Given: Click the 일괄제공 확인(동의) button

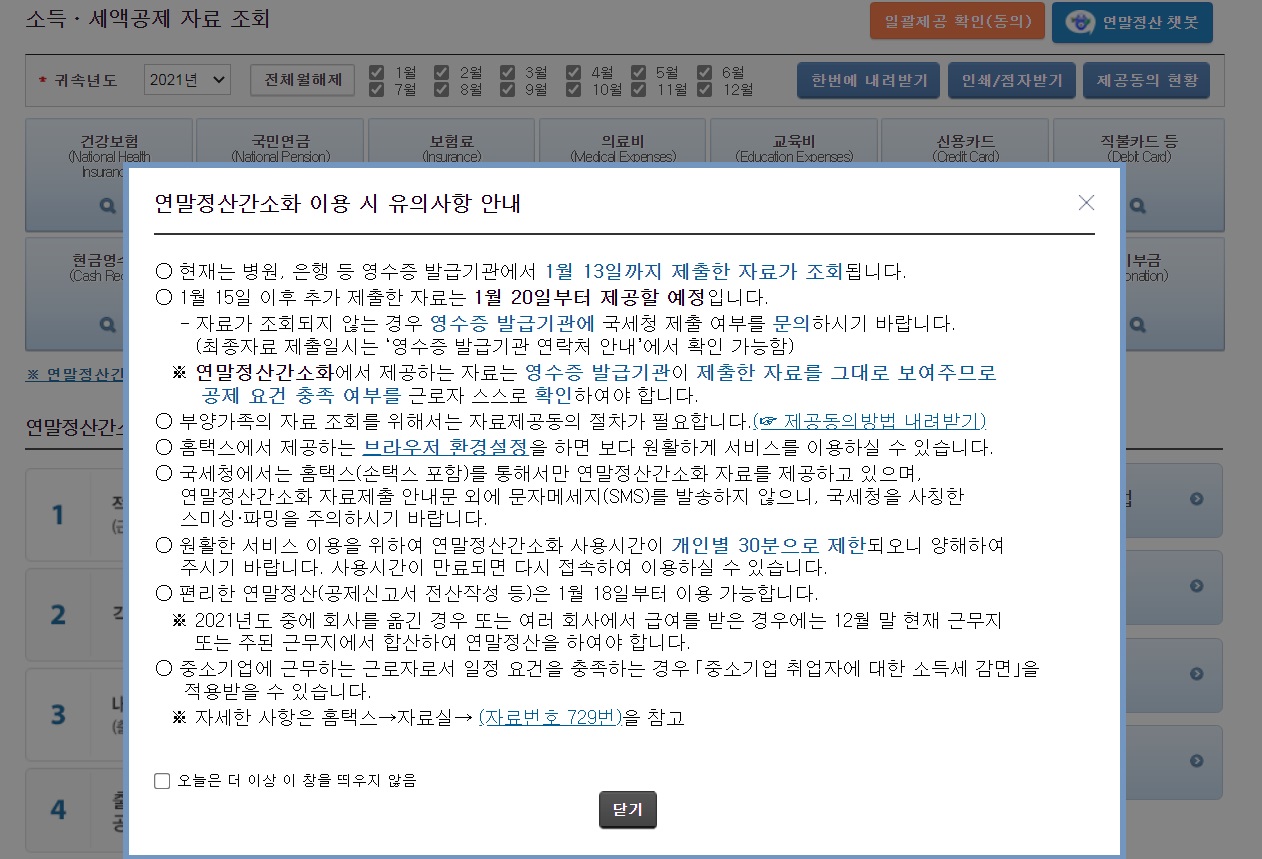Looking at the screenshot, I should tap(957, 21).
